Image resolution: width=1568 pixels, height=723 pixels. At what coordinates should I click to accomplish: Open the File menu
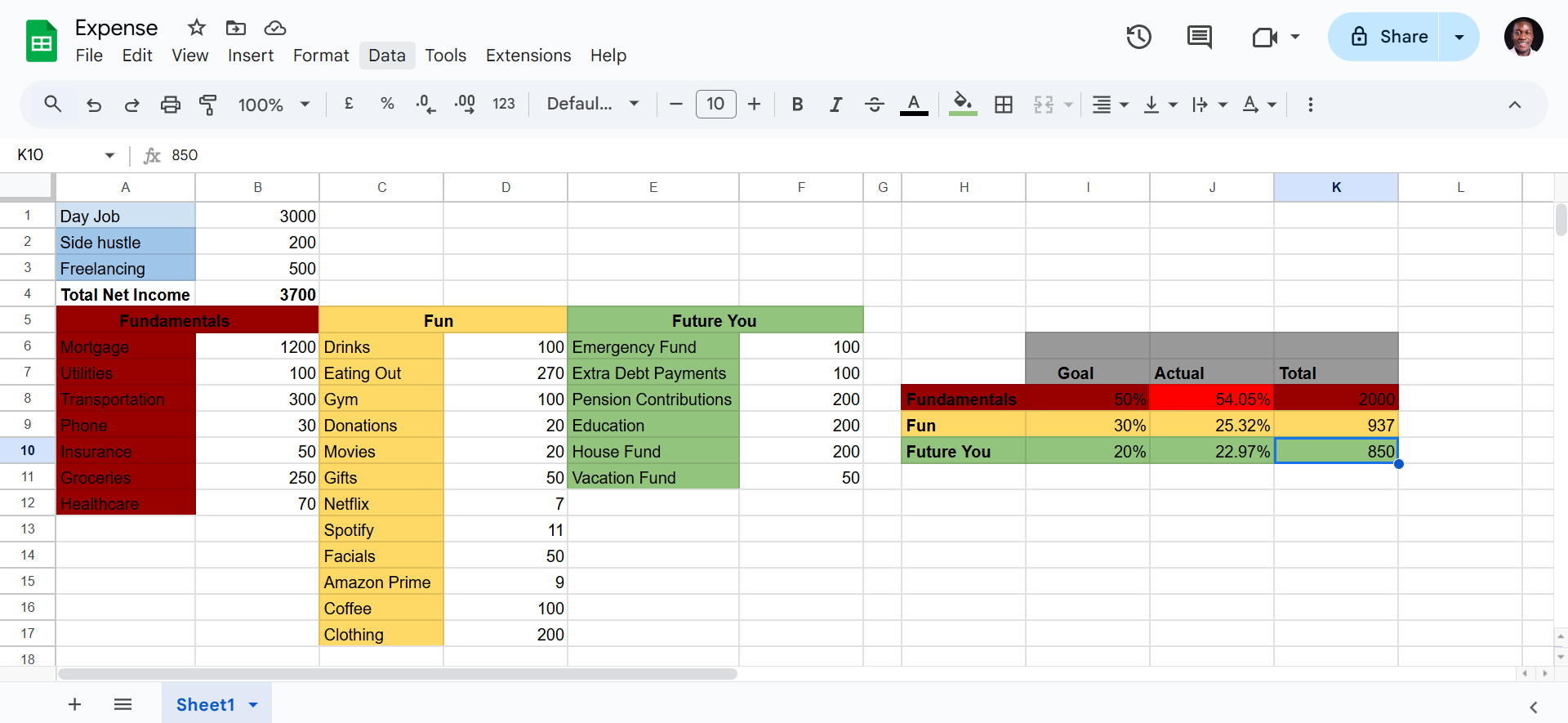(89, 56)
